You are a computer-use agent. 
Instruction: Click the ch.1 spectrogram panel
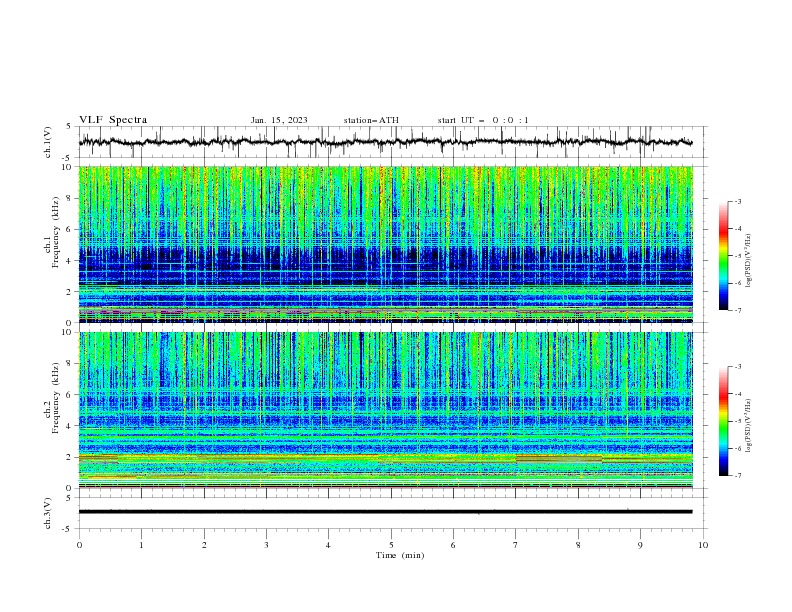point(385,244)
